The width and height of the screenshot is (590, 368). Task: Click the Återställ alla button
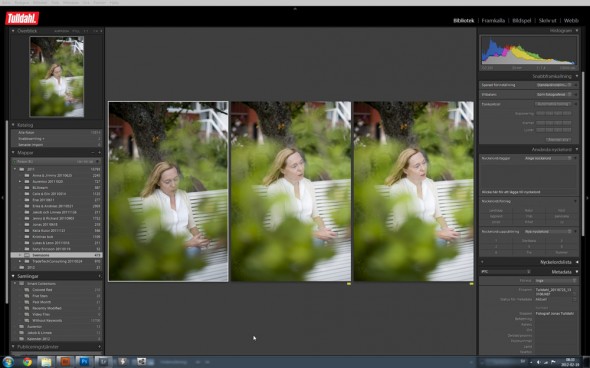558,140
